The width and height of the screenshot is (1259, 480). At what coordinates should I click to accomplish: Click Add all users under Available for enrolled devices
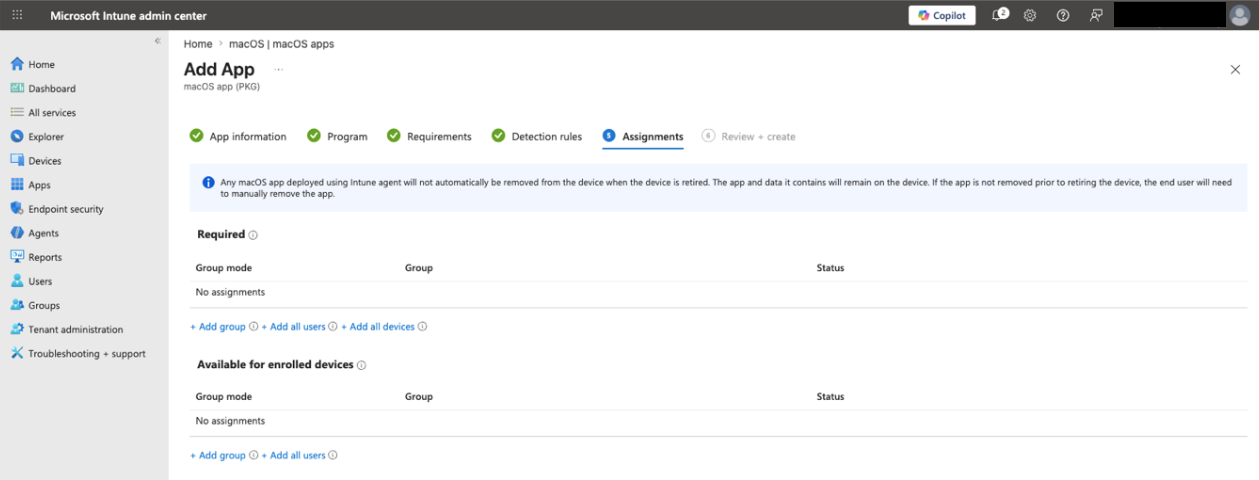click(293, 455)
